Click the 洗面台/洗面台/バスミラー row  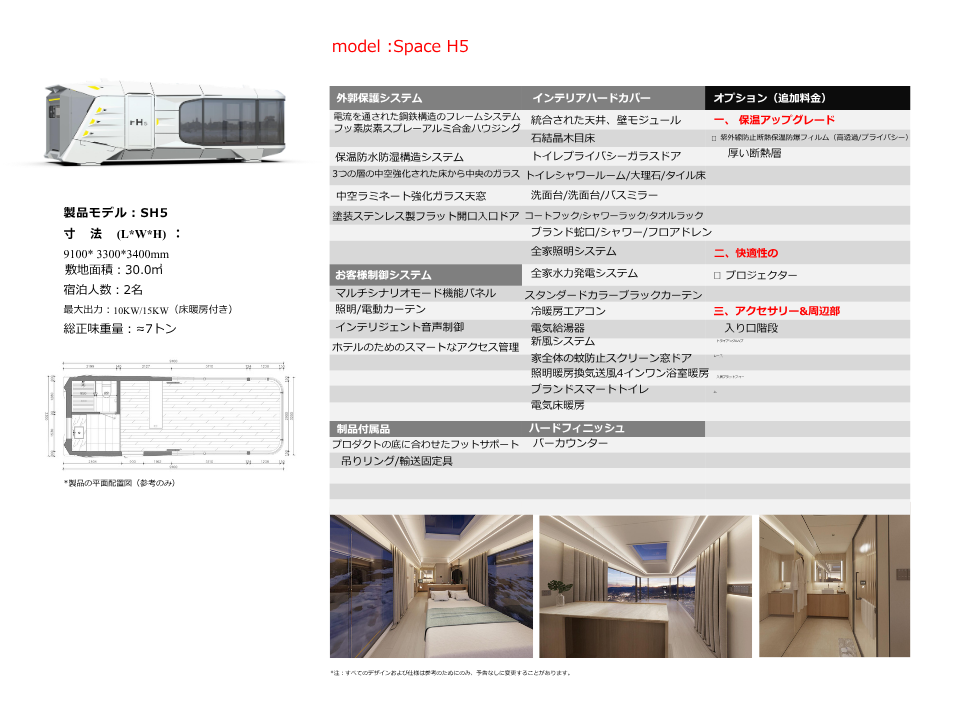tap(594, 195)
